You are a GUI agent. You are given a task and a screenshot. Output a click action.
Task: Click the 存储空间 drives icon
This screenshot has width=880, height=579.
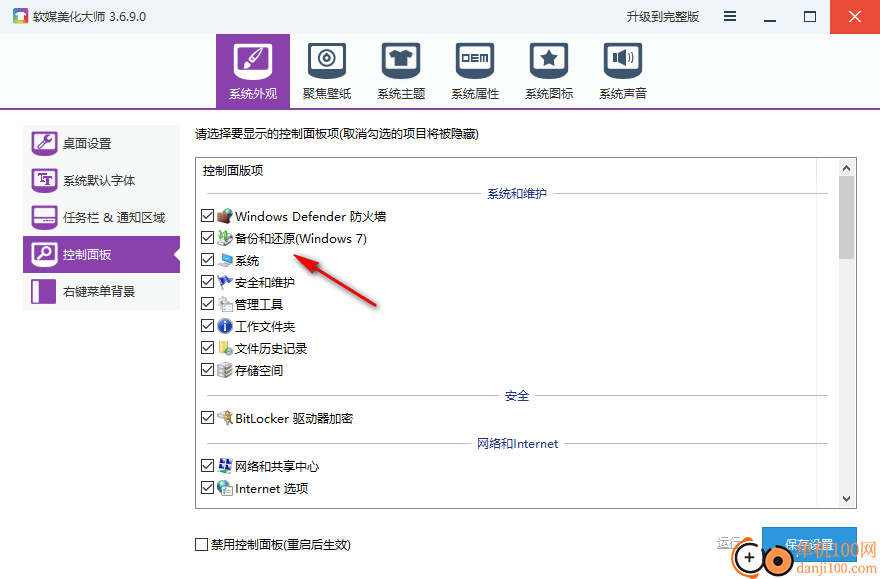pyautogui.click(x=225, y=370)
